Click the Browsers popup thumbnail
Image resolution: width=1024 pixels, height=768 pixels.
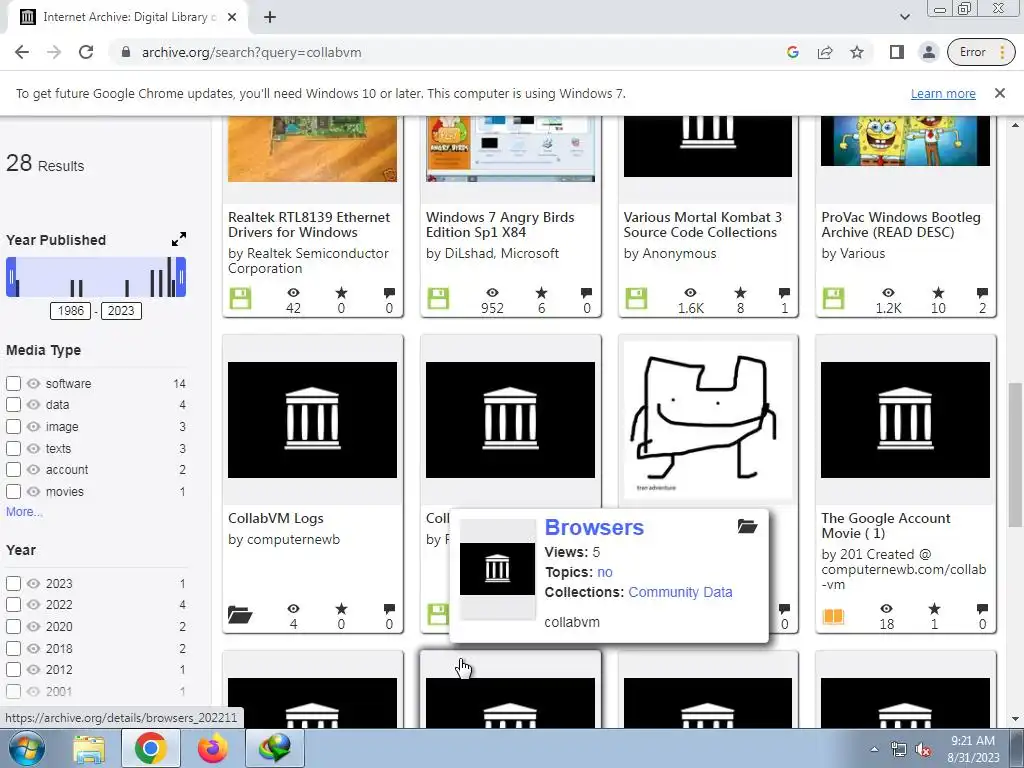click(497, 569)
